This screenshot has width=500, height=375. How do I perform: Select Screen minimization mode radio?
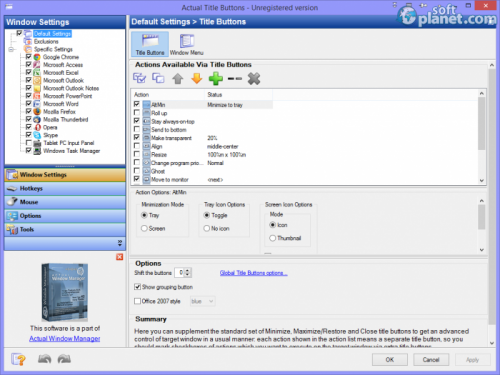(144, 228)
